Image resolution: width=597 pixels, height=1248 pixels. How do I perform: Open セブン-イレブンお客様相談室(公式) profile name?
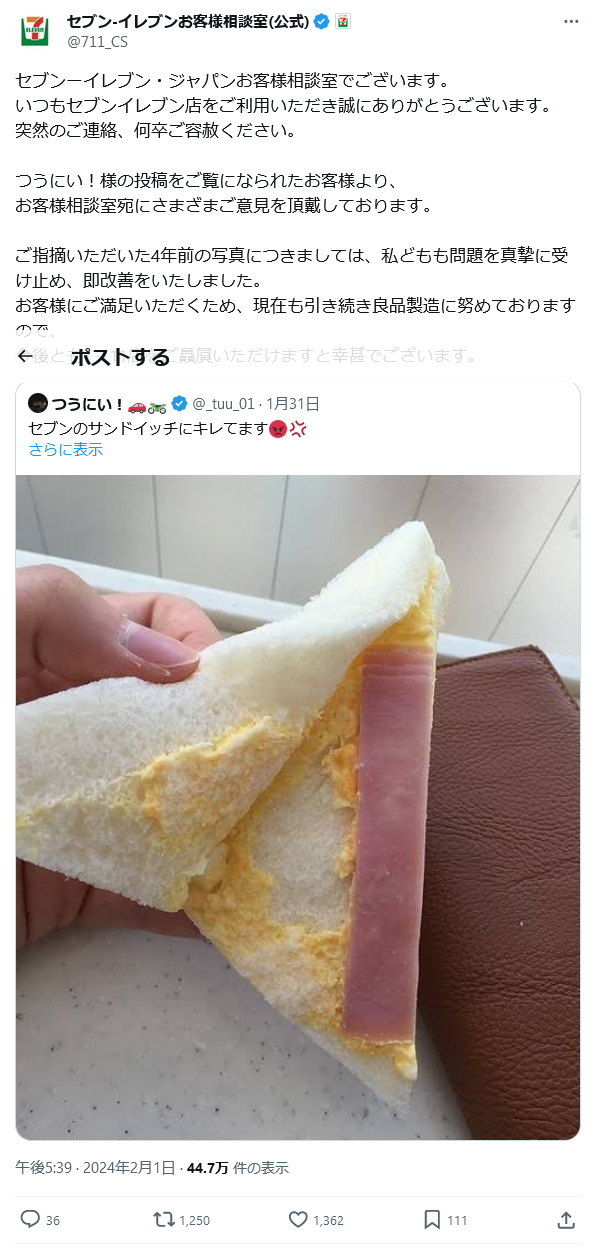point(188,21)
